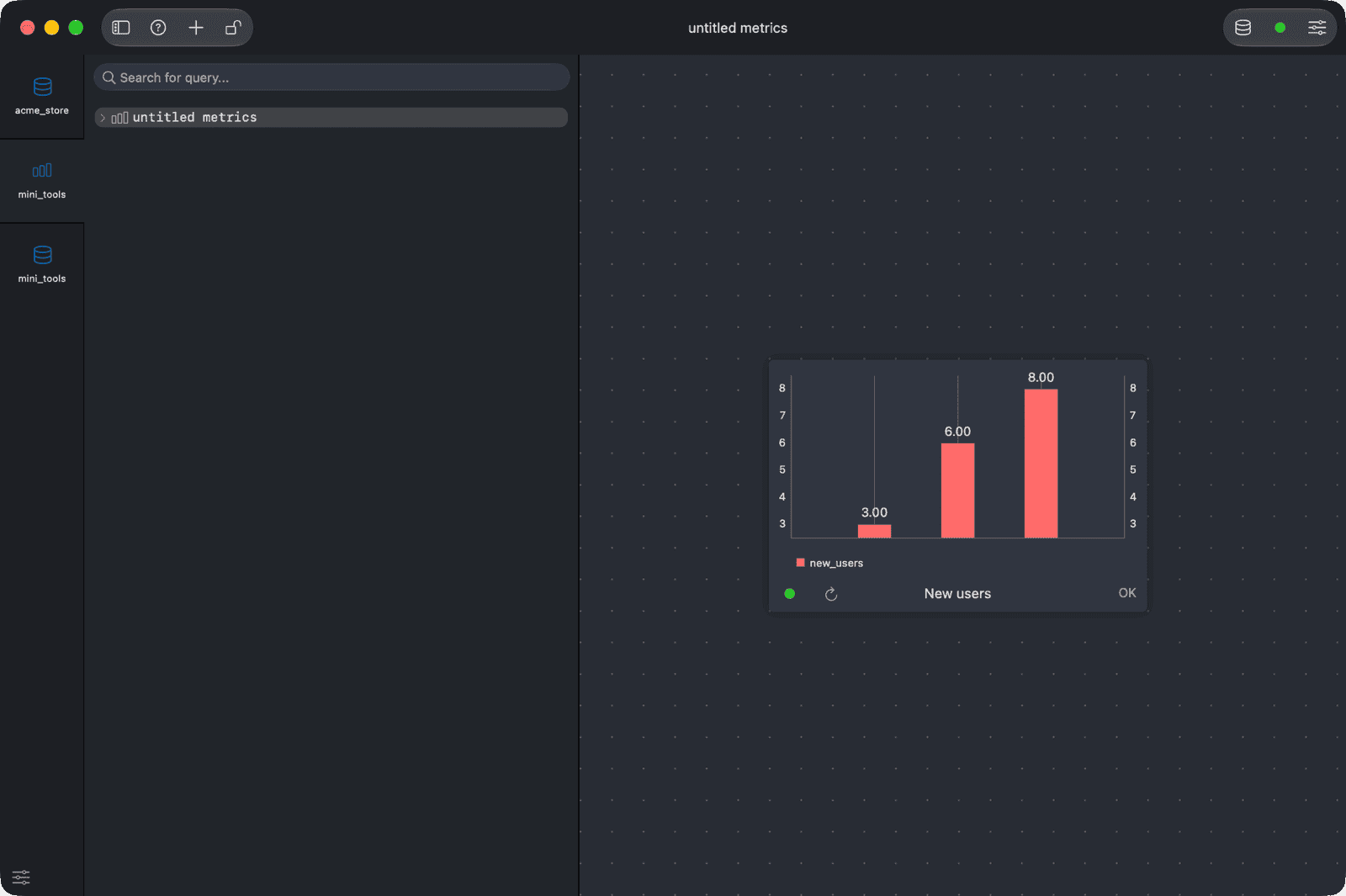Viewport: 1346px width, 896px height.
Task: Click the green connection status dot in toolbar
Action: 1280,28
